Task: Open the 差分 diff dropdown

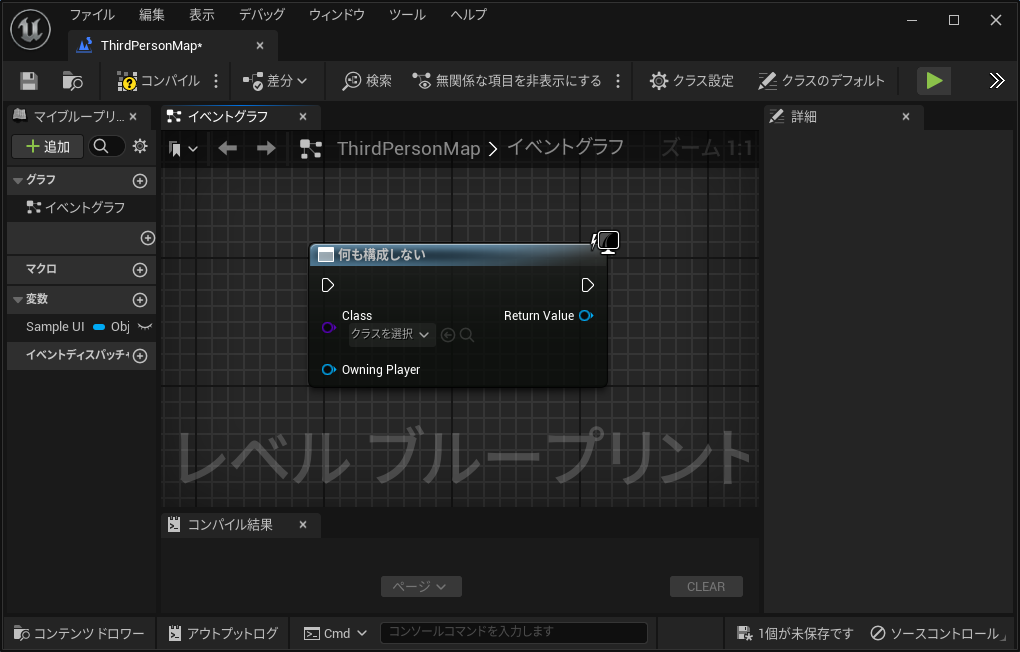Action: (275, 81)
